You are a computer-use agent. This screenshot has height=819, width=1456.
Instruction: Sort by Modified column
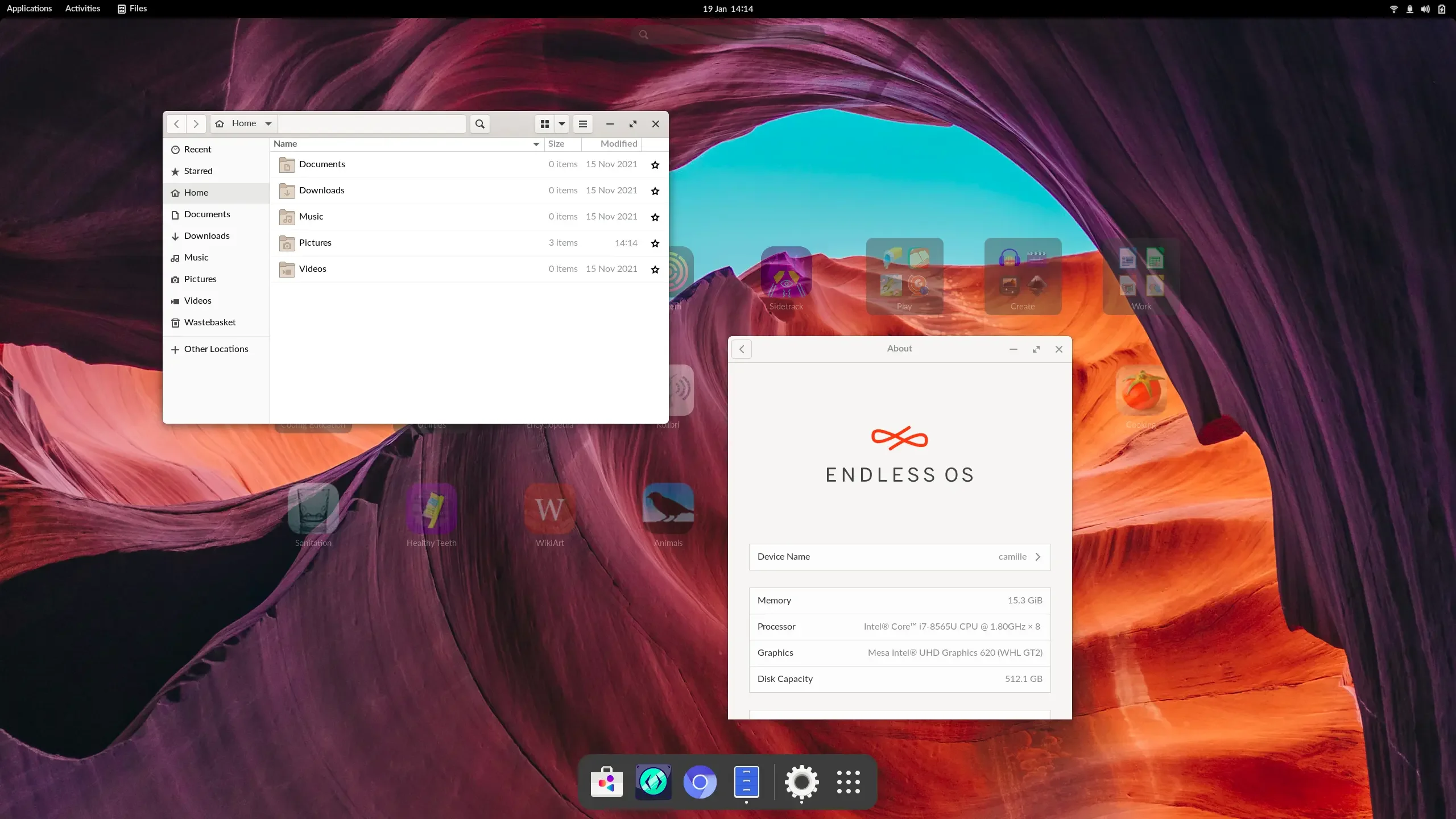[x=611, y=144]
